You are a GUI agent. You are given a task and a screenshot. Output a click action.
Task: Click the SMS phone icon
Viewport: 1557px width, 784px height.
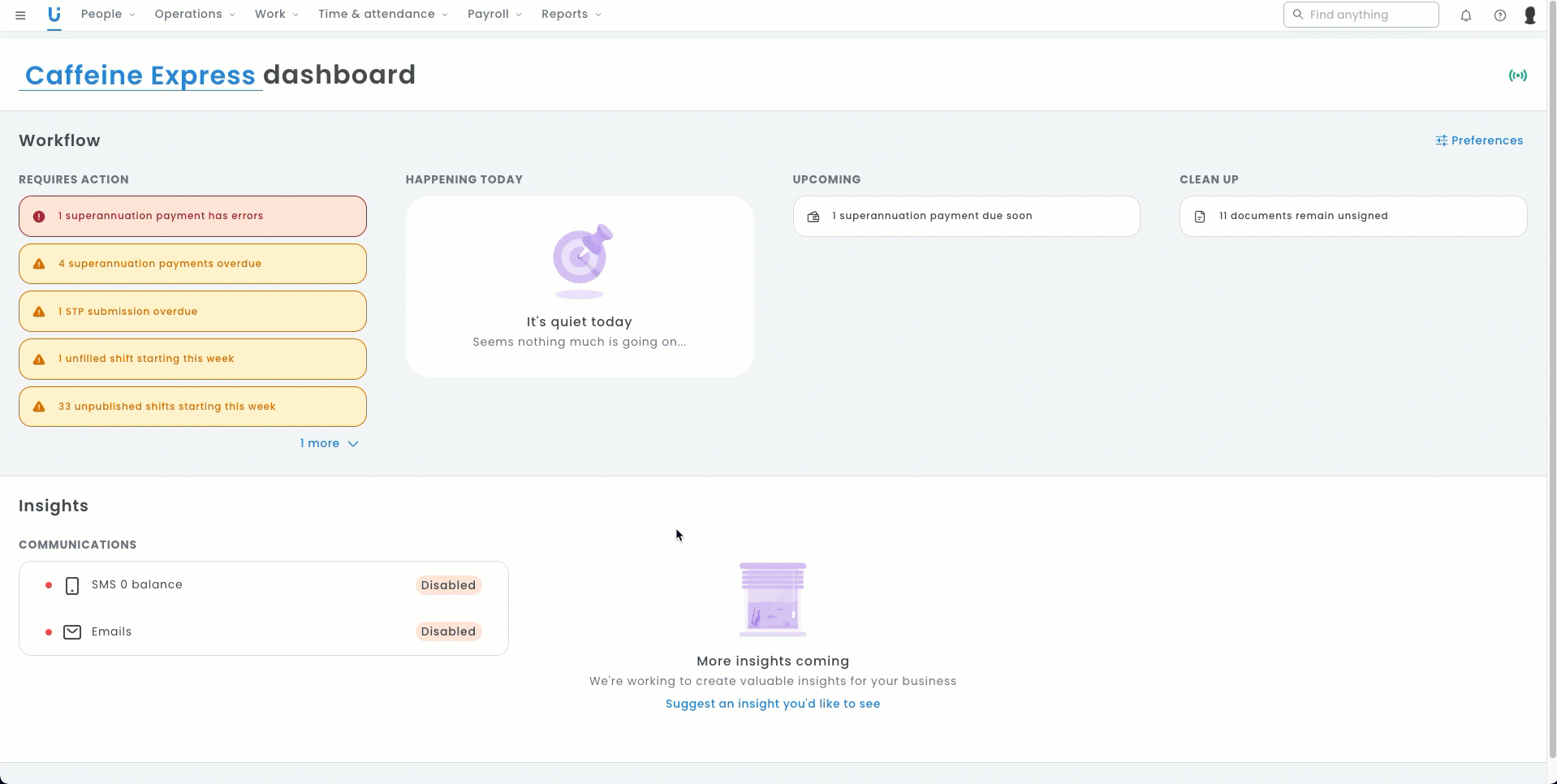click(72, 585)
